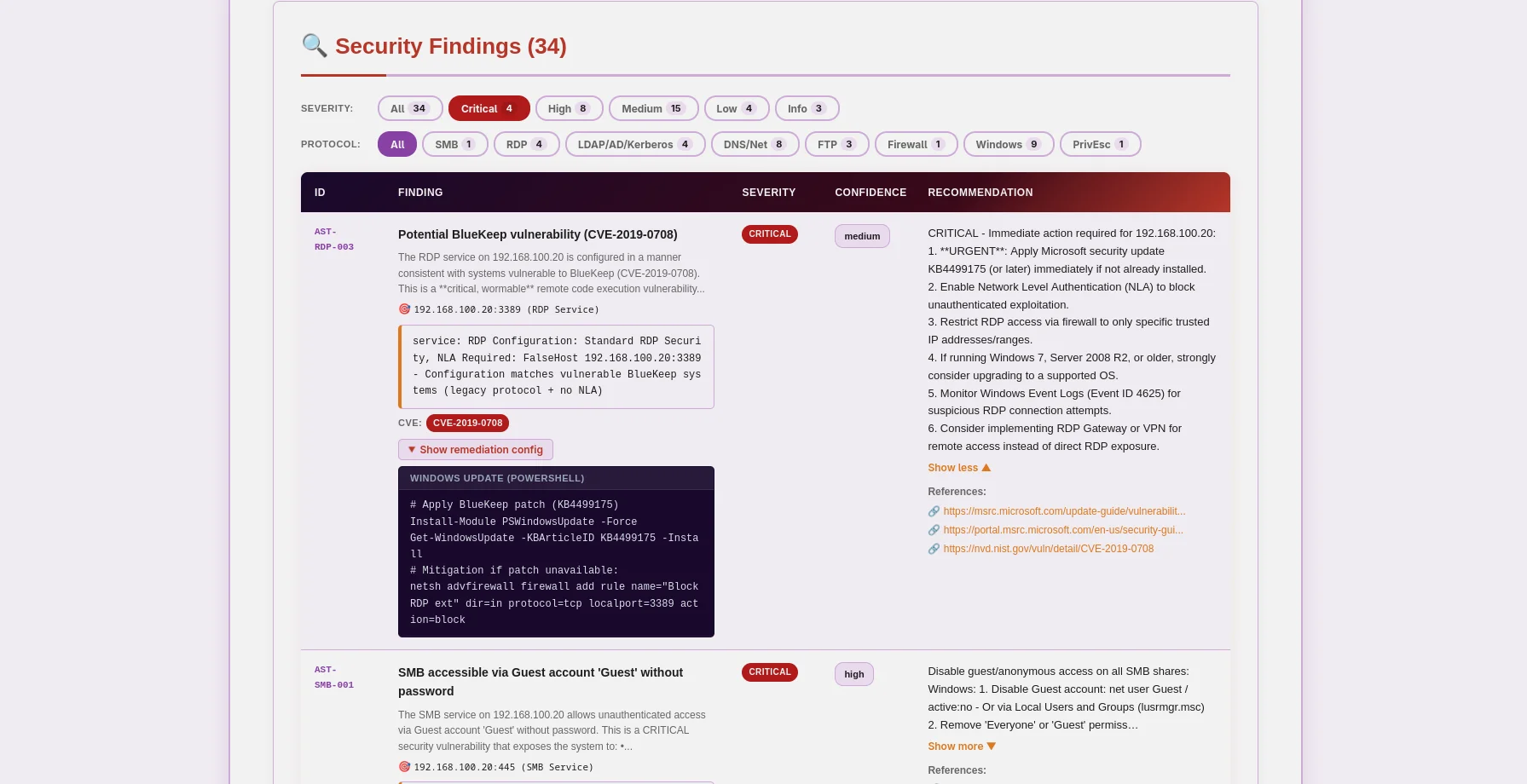Screen dimensions: 1527x784
Task: Filter findings by Info severity
Action: [x=807, y=108]
